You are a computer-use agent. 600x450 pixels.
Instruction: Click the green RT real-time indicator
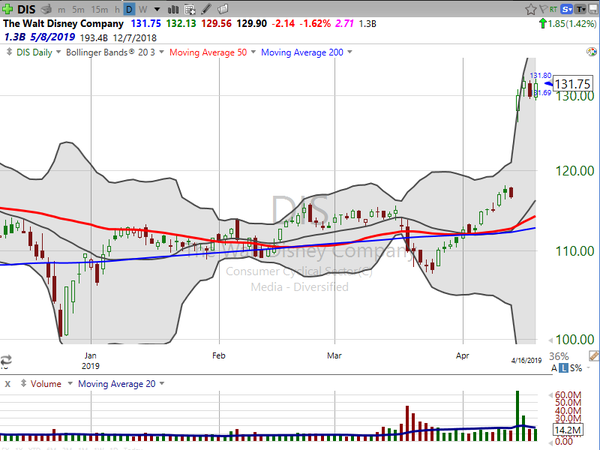(553, 9)
